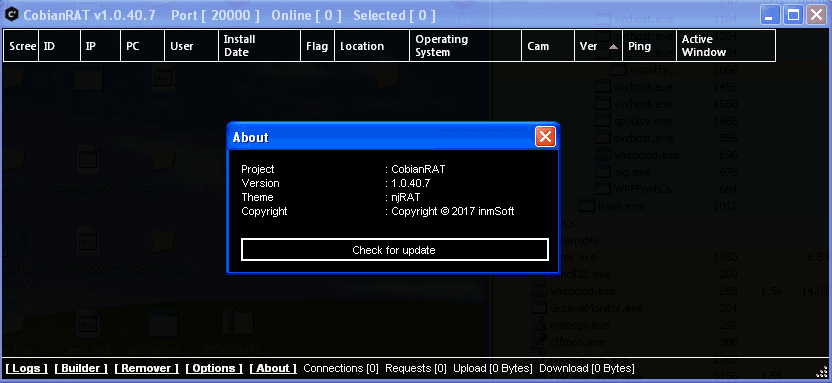This screenshot has width=832, height=383.
Task: Minimize the CobianRAT window
Action: point(770,15)
